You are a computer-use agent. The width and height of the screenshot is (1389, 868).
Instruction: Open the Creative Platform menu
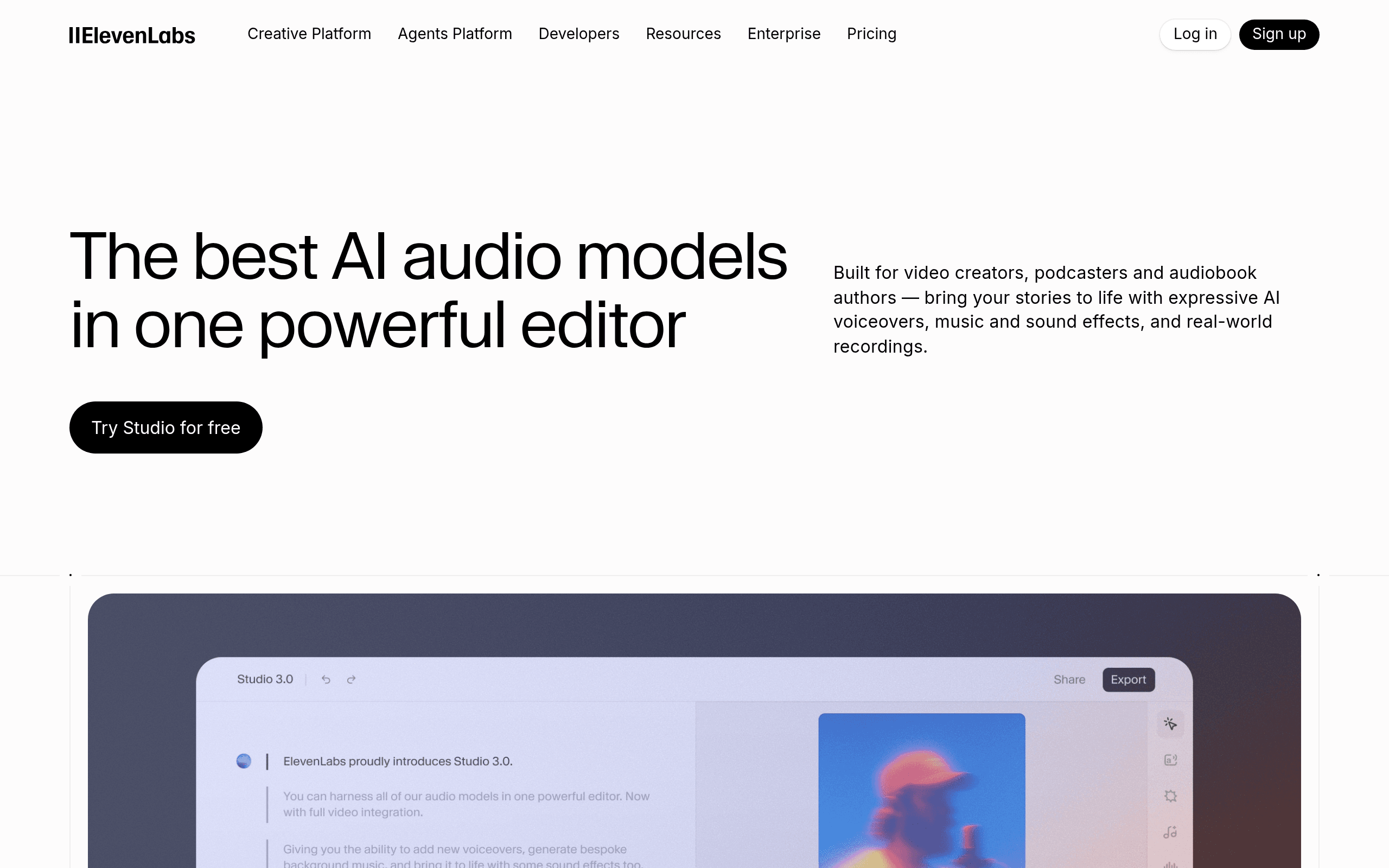[x=309, y=34]
